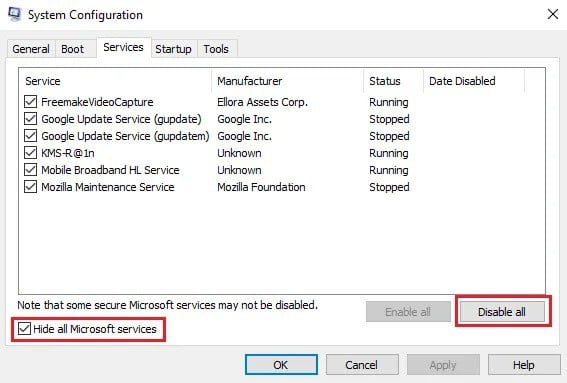Uncheck the FreemakeVideoCapture service

pyautogui.click(x=30, y=102)
